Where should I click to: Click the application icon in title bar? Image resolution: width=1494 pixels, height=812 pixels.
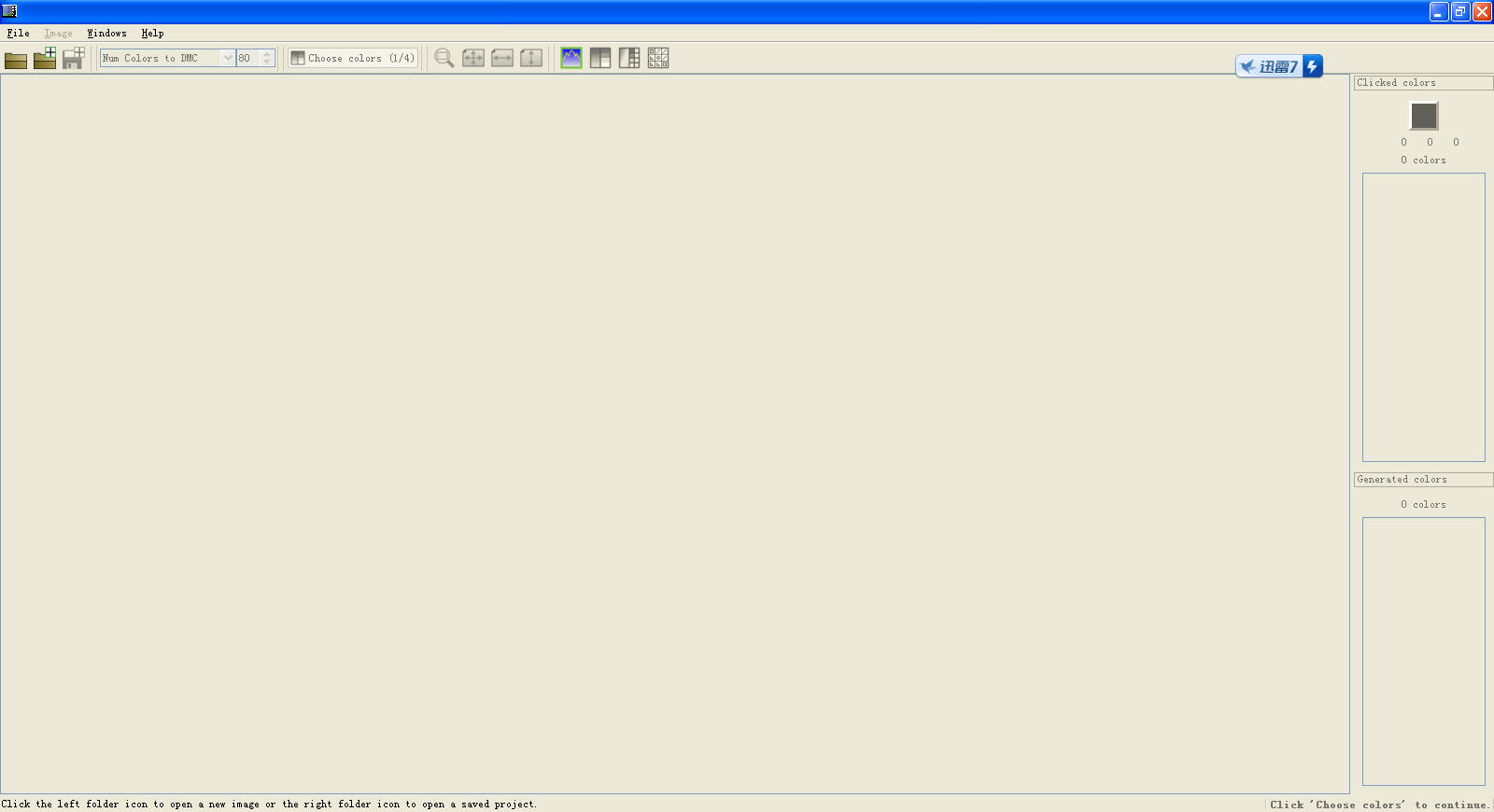(x=9, y=11)
